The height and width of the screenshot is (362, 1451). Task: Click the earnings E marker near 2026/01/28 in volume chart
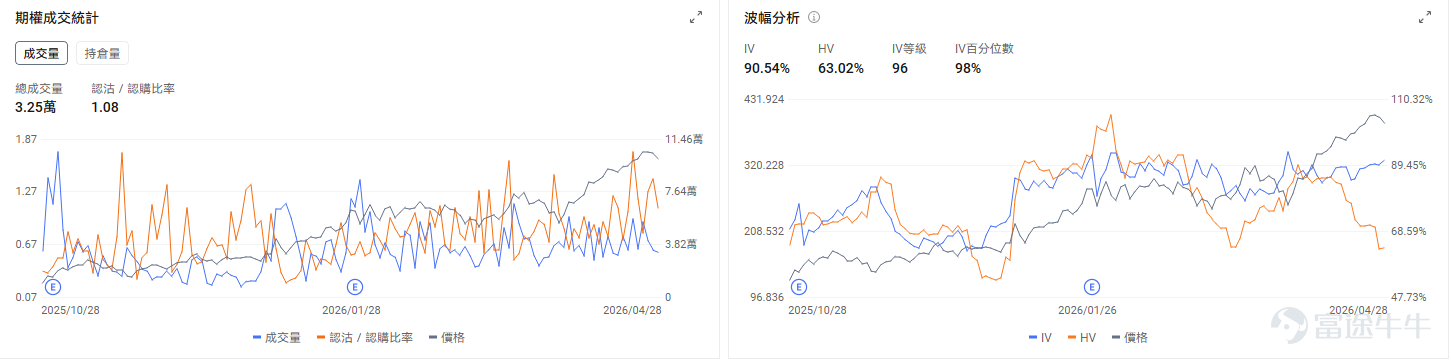355,288
